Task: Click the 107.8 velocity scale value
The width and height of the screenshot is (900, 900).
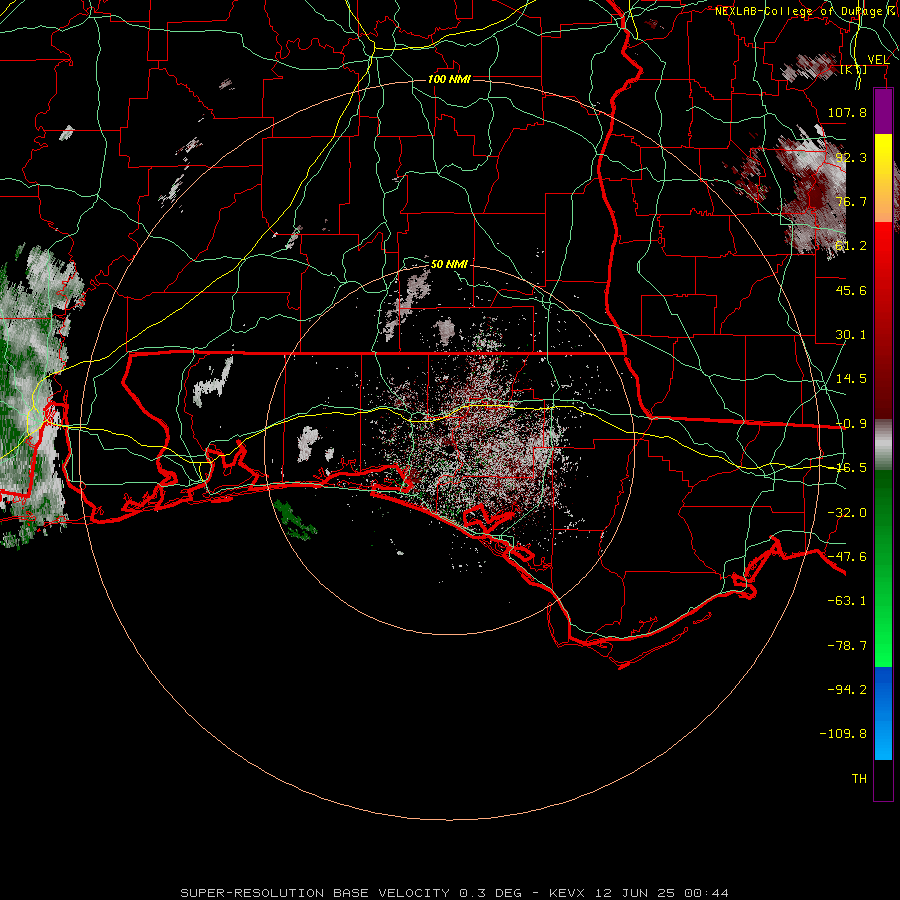Action: (847, 112)
